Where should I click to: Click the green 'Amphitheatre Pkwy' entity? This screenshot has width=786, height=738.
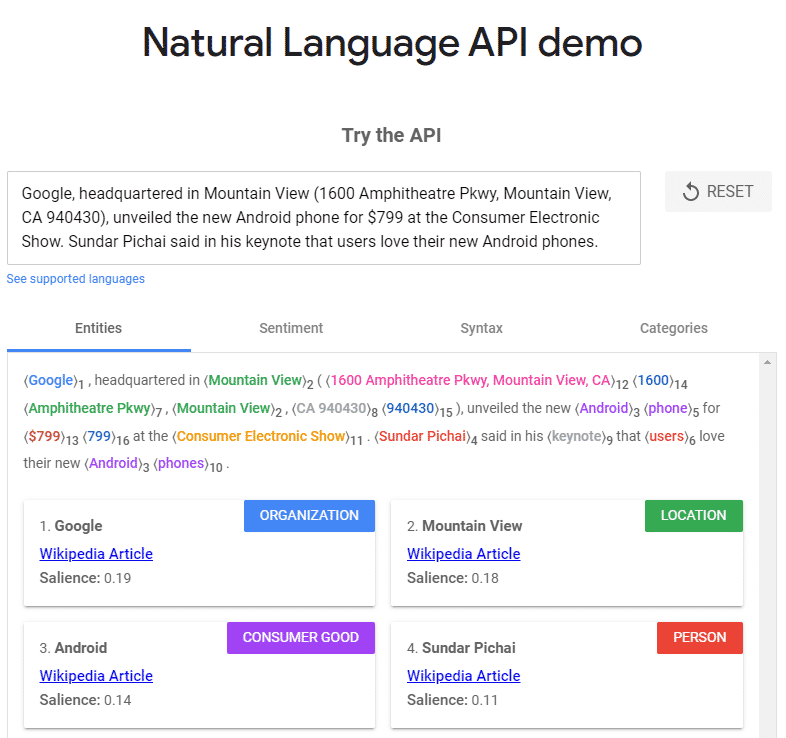(89, 409)
